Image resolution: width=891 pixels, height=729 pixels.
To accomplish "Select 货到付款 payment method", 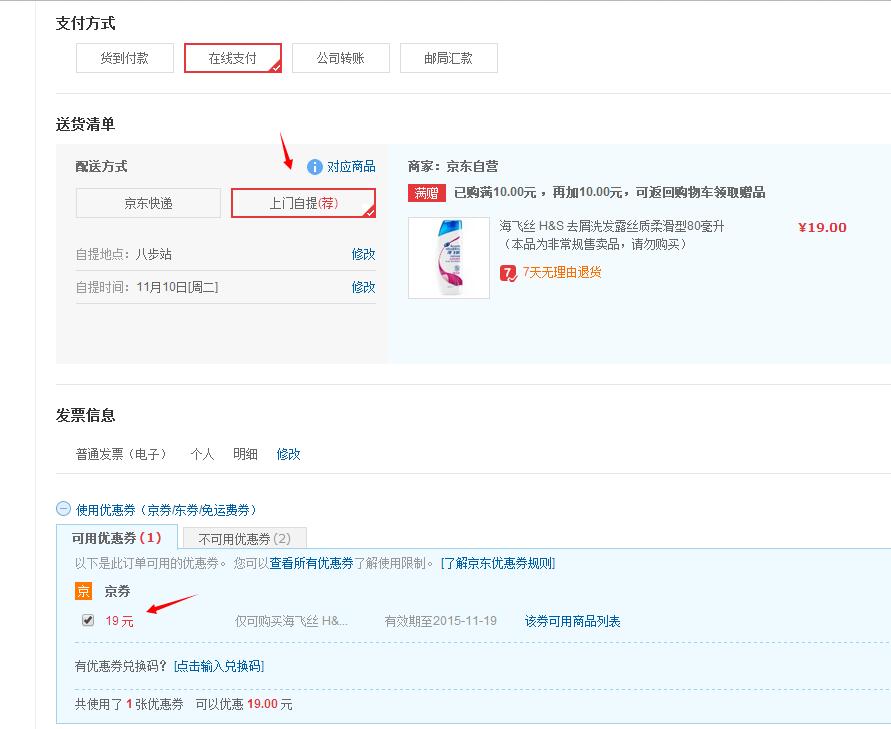I will point(125,58).
